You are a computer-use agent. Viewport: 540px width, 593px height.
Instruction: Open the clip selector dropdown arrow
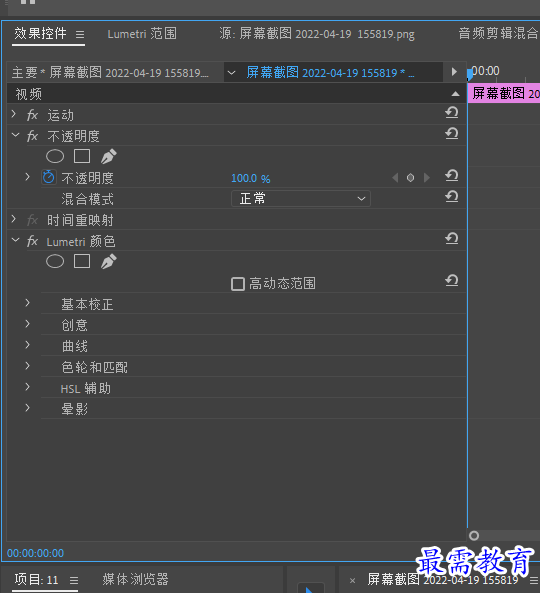tap(231, 73)
